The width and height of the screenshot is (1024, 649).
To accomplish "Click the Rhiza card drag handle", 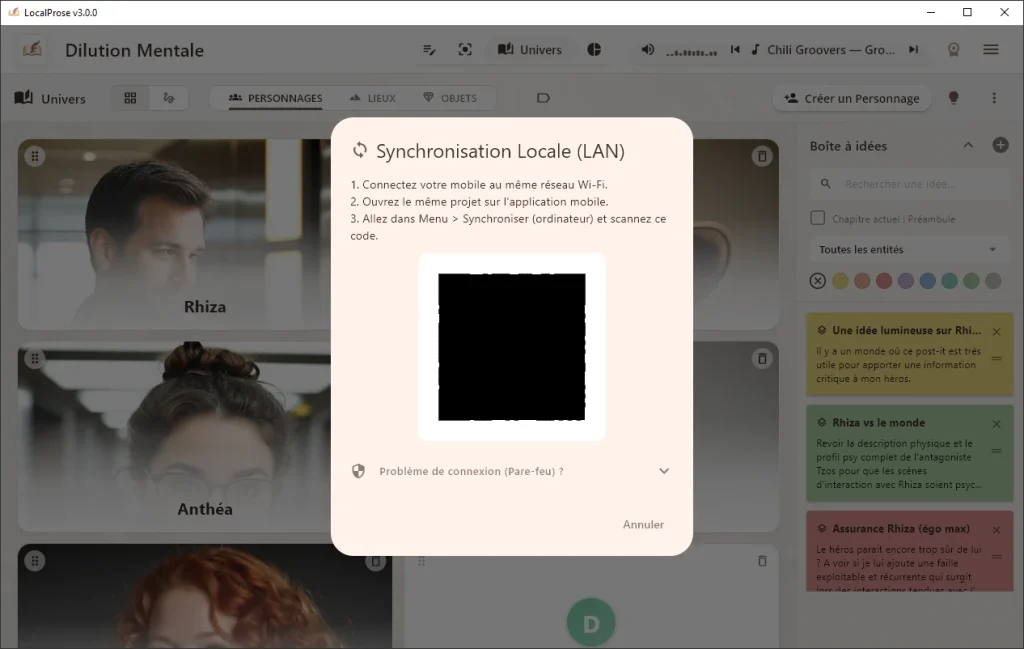I will tap(35, 156).
